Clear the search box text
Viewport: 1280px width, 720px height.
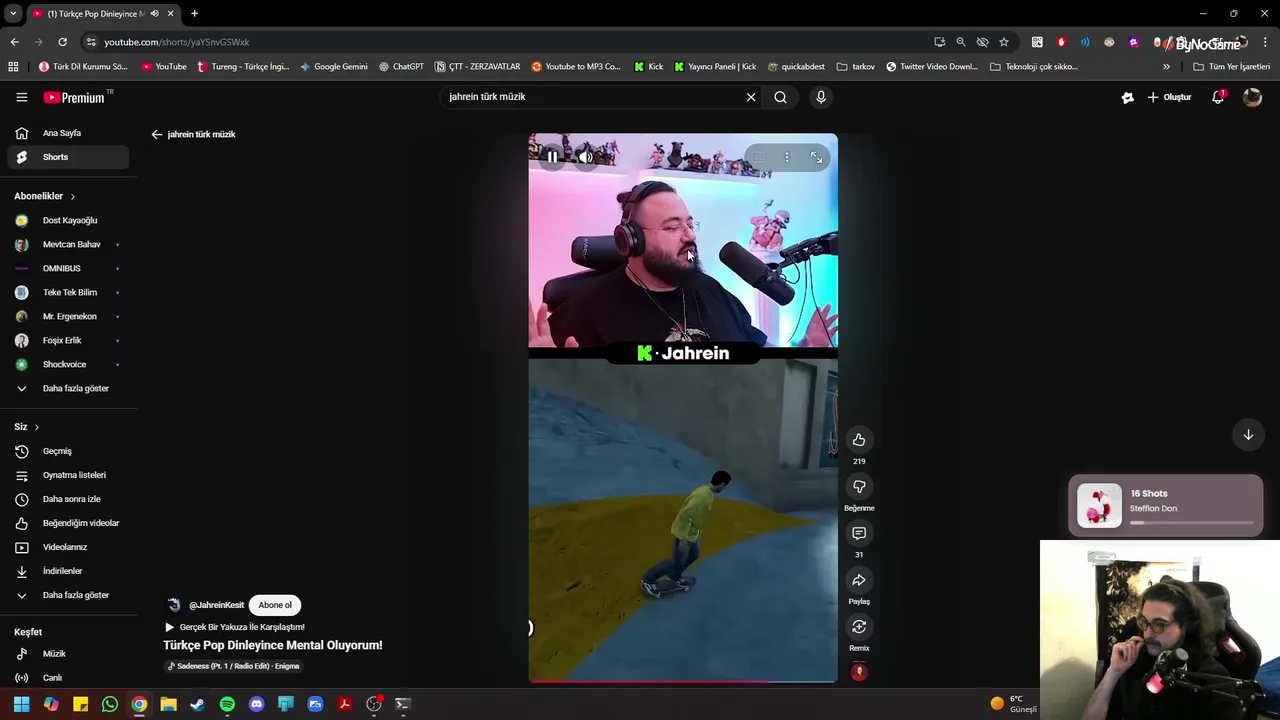[x=751, y=97]
